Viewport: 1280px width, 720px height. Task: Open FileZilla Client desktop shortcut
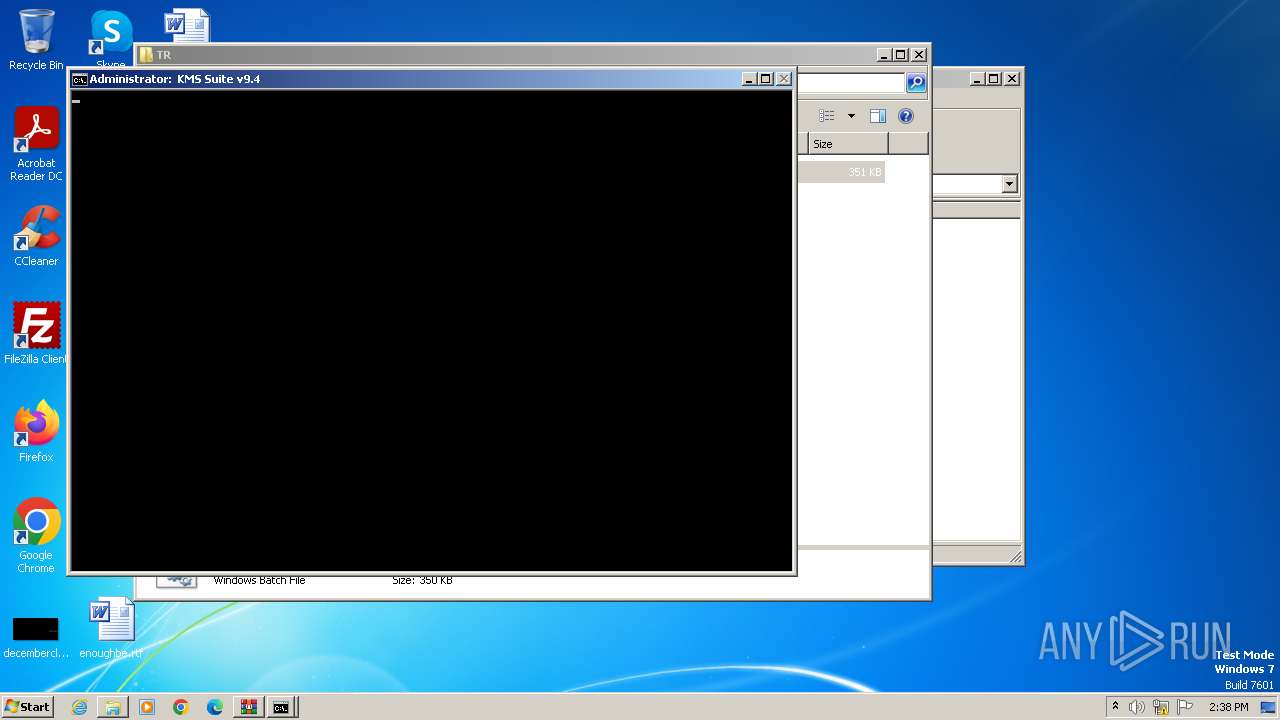(36, 333)
